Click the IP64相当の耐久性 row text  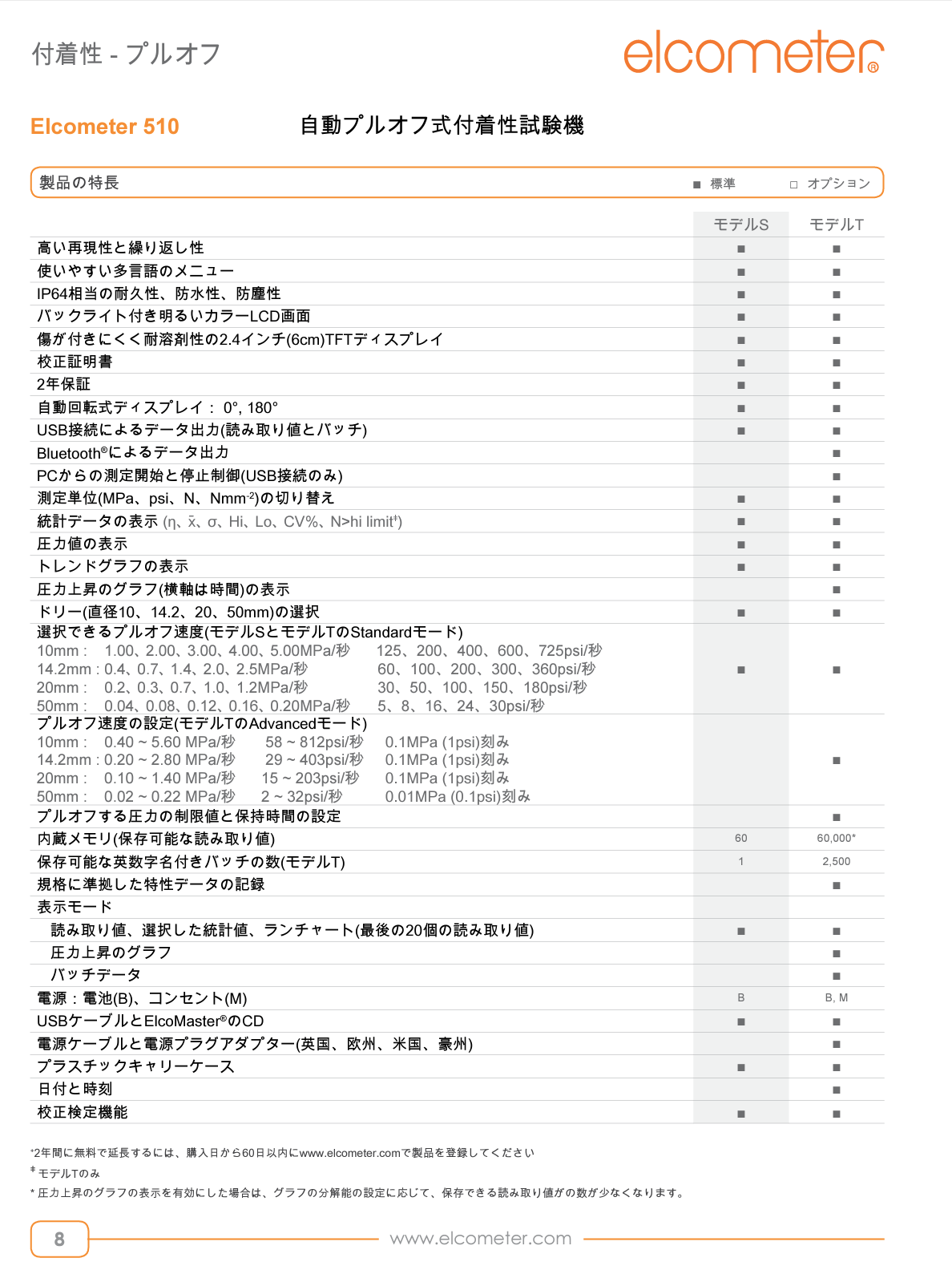pyautogui.click(x=159, y=293)
